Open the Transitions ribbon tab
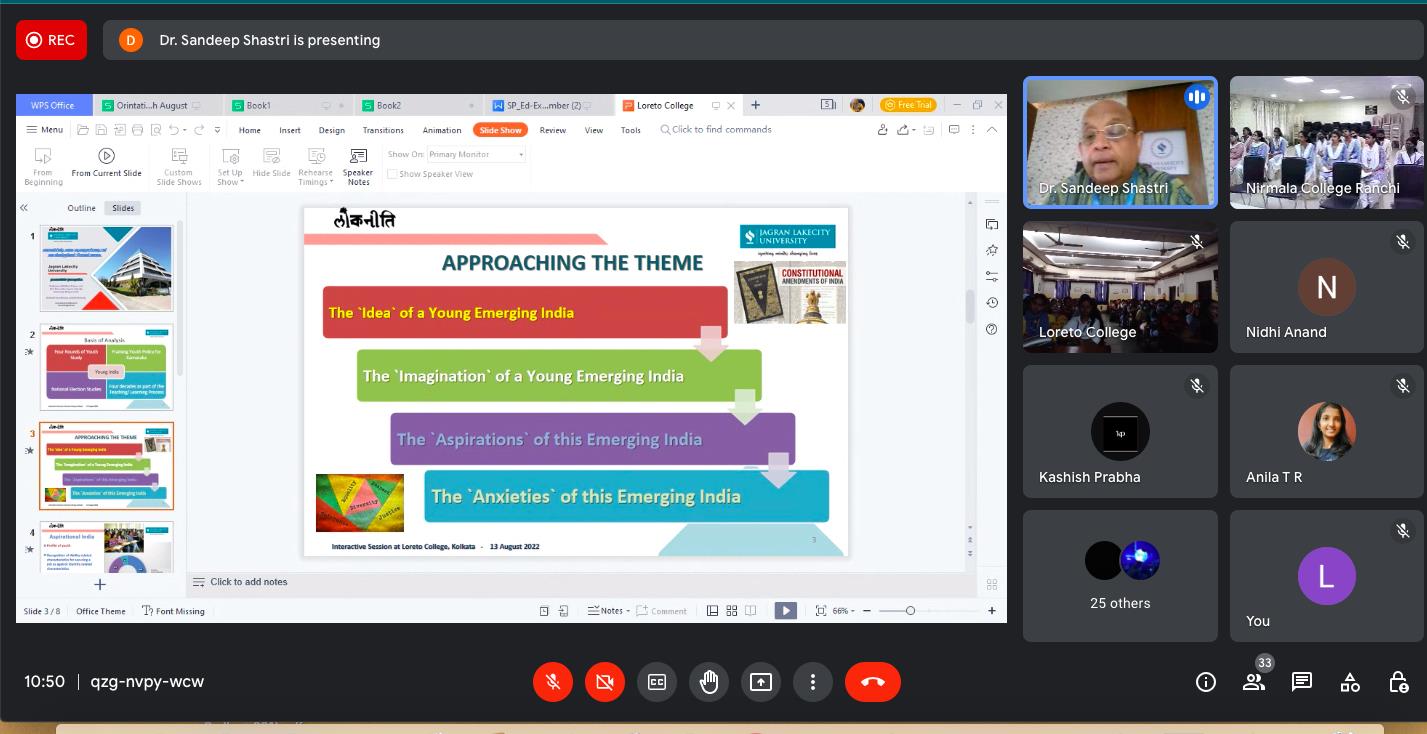 click(383, 130)
